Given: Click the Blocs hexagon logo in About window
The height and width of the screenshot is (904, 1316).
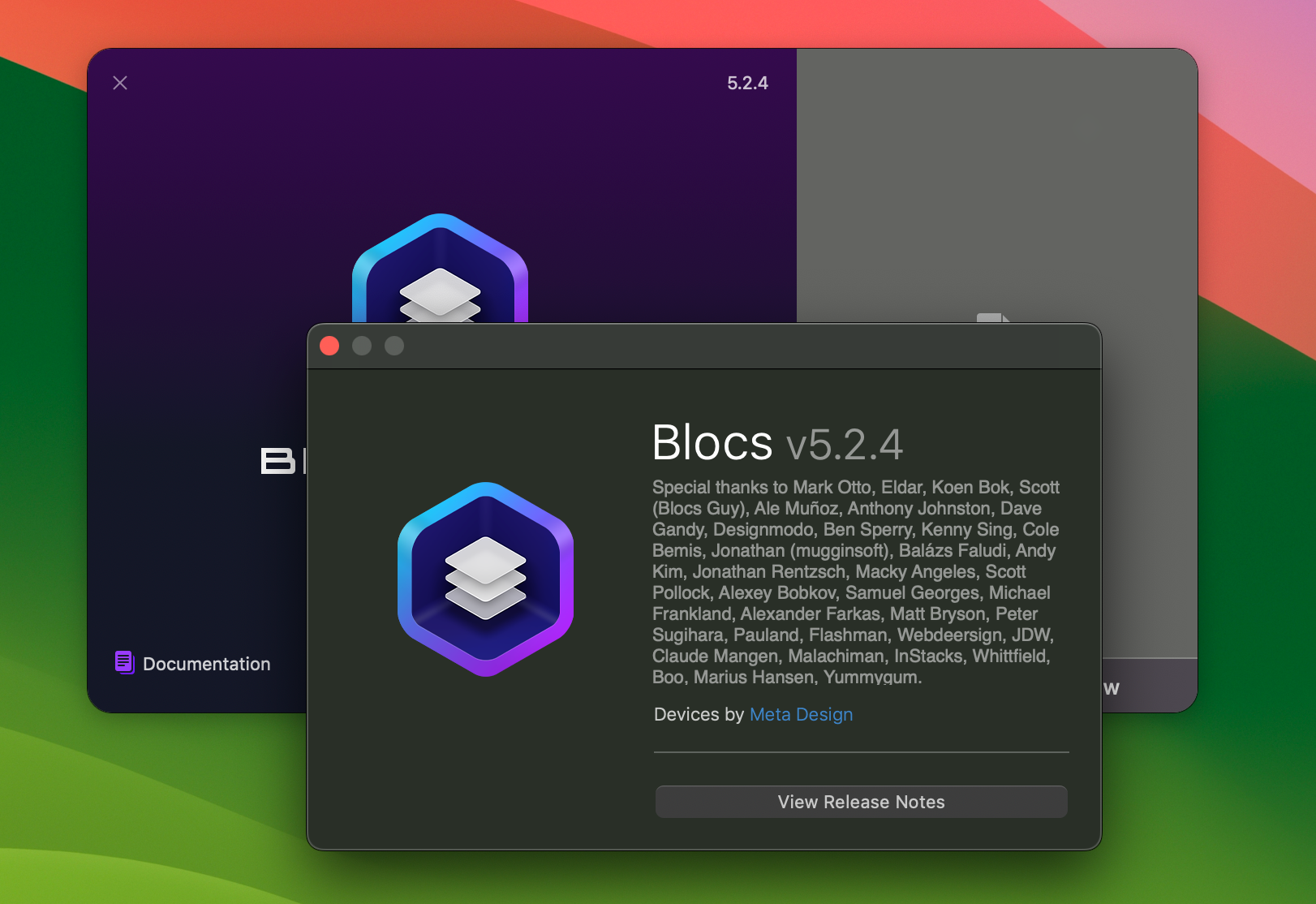Looking at the screenshot, I should pos(485,579).
